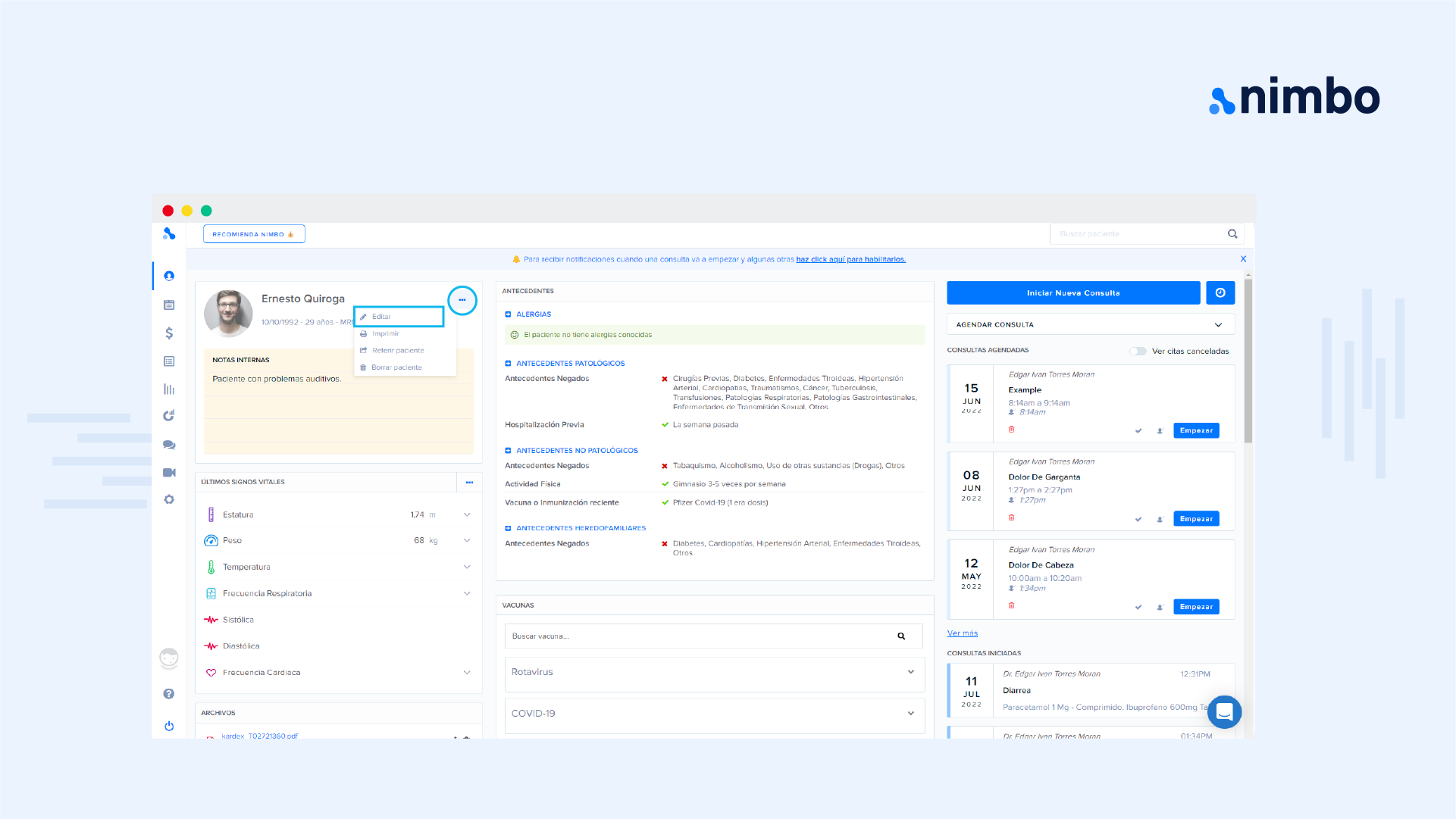Toggle Ver citas canceladas switch
Viewport: 1456px width, 819px height.
click(x=1137, y=351)
